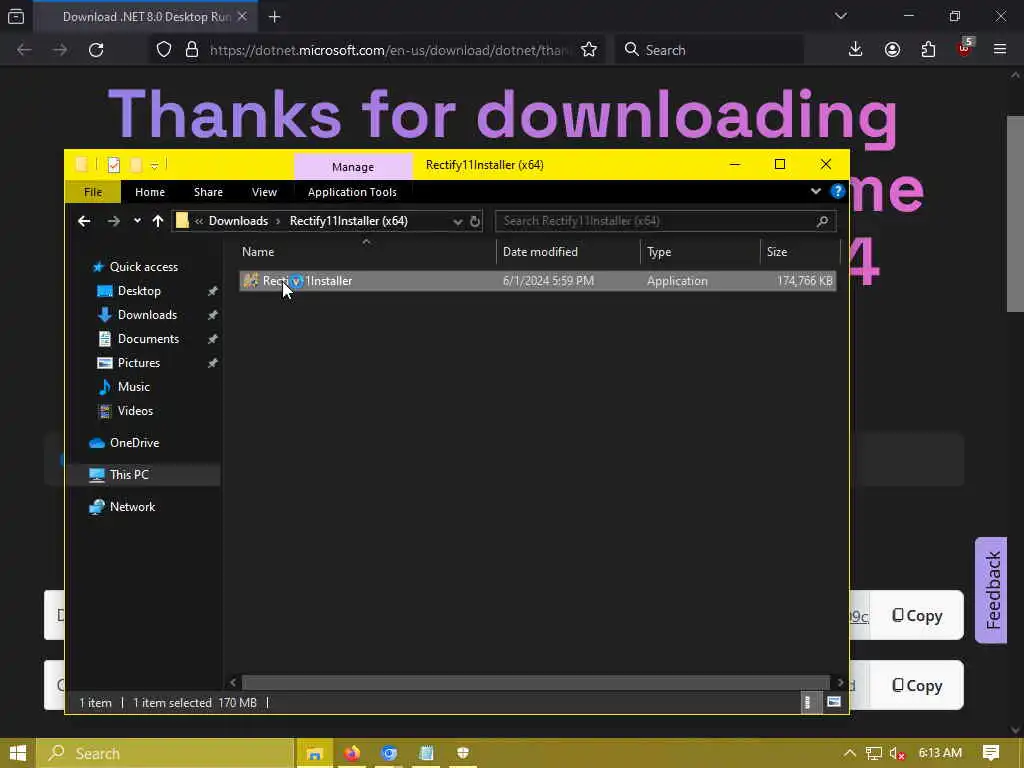Open File Explorer from taskbar
Screen dimensions: 1024x768
coord(315,754)
